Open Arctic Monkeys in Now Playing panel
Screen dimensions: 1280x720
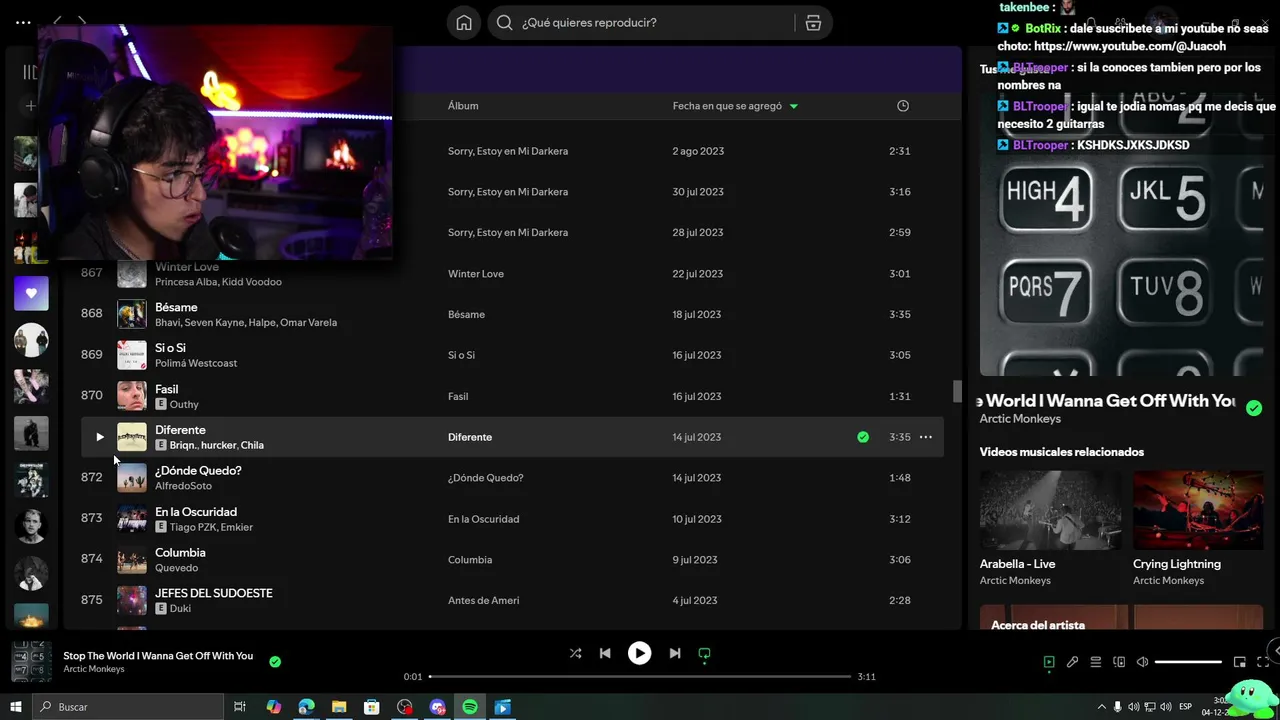pyautogui.click(x=1020, y=419)
